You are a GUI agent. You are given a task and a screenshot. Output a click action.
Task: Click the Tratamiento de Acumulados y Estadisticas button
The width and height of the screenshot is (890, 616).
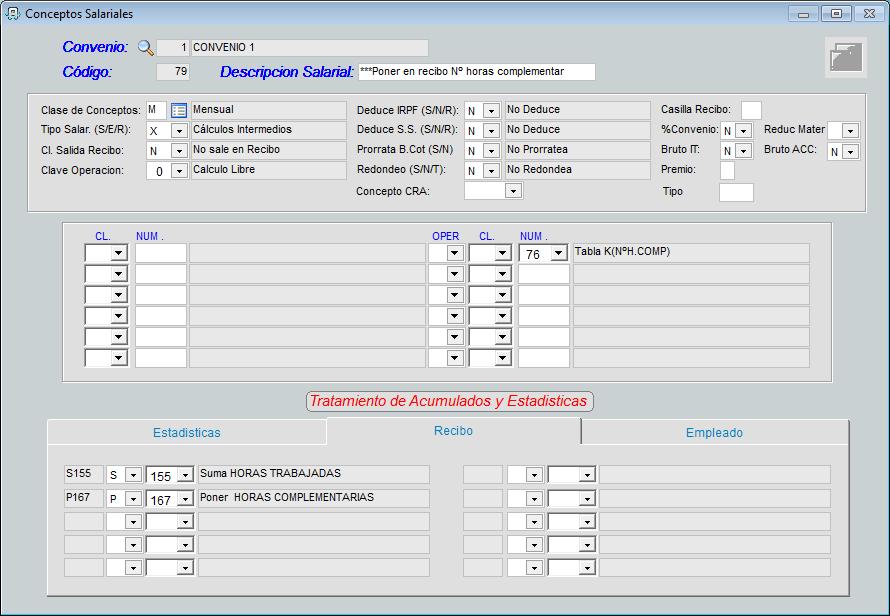450,401
